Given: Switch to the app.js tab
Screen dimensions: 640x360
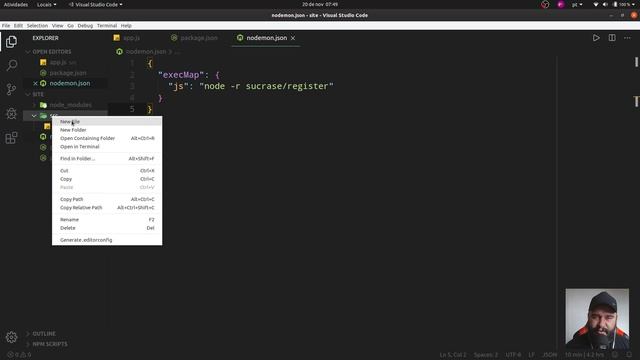Looking at the screenshot, I should 127,38.
